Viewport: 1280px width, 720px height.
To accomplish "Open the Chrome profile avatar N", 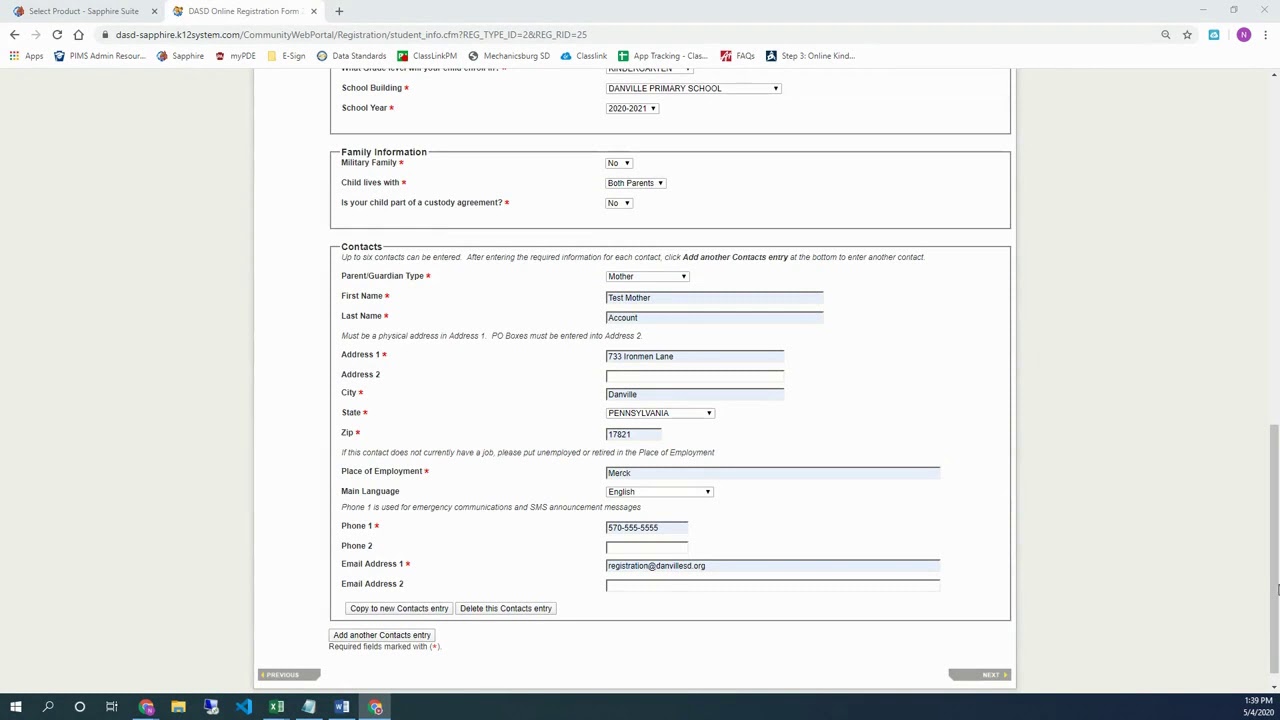I will [1243, 35].
